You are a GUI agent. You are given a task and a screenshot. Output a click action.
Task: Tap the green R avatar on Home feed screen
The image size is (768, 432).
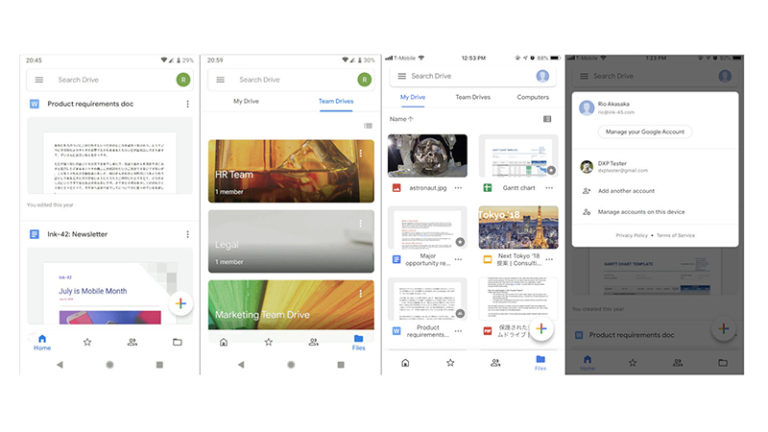coord(183,79)
